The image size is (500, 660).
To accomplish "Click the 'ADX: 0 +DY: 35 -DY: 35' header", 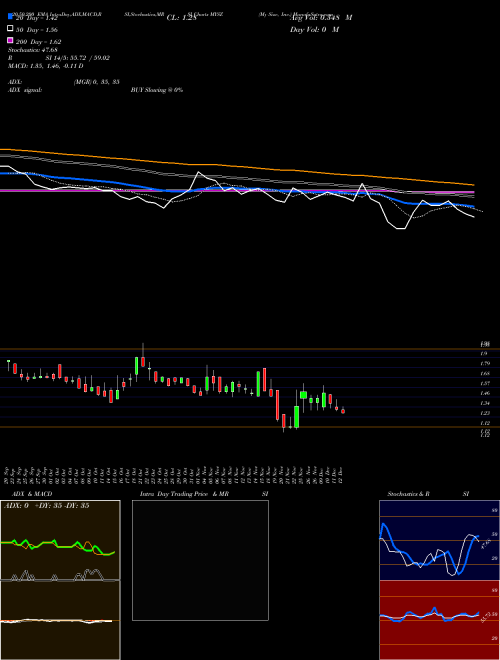I will [x=46, y=506].
